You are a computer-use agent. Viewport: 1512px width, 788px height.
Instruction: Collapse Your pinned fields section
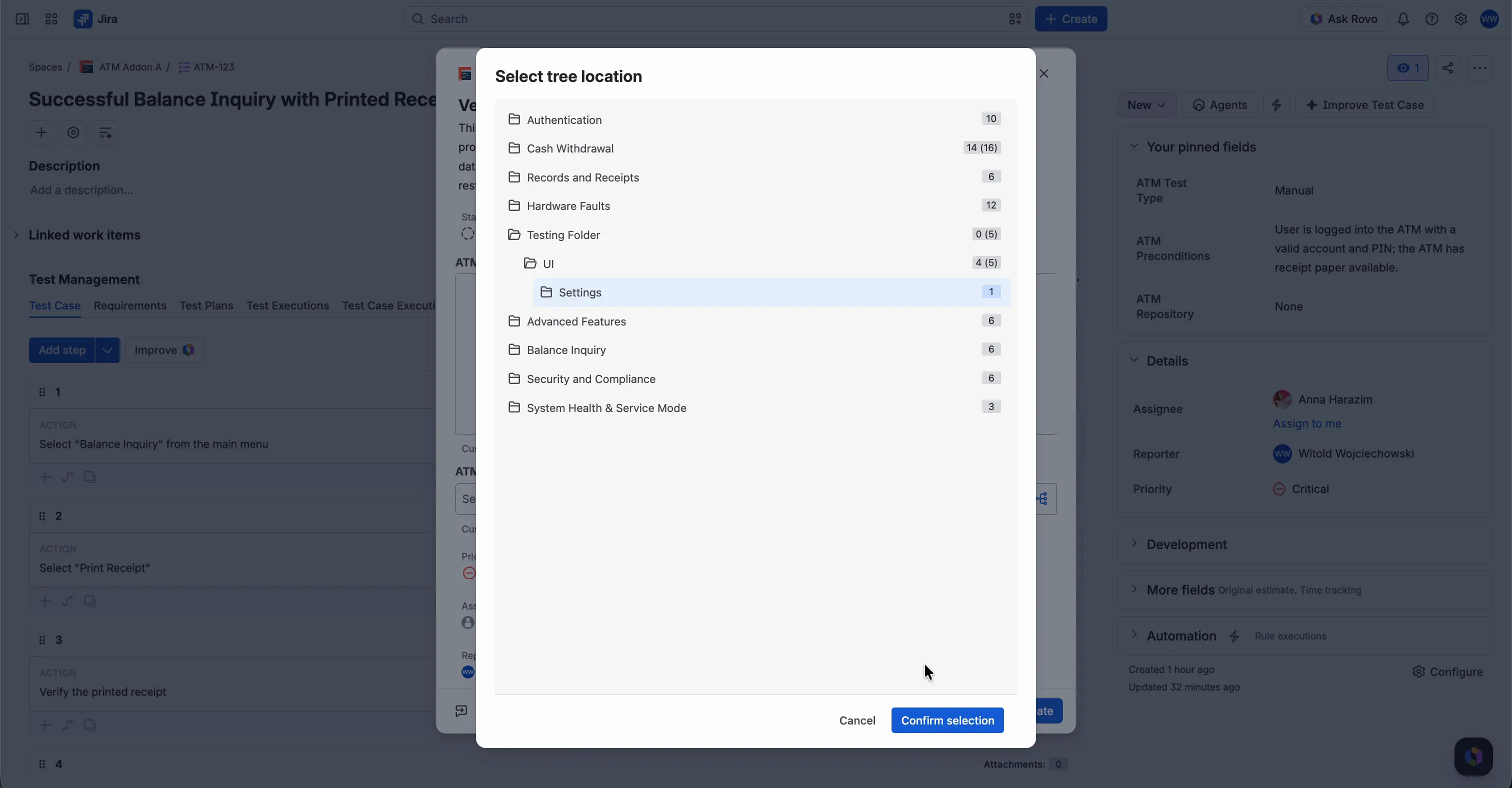1134,146
